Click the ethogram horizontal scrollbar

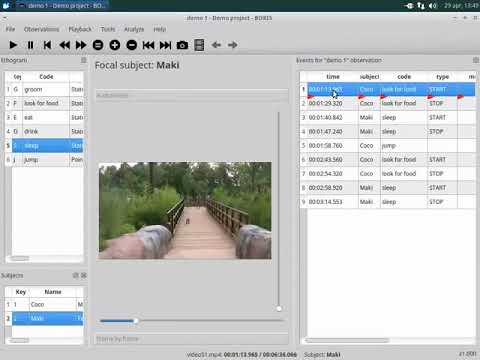pos(19,258)
